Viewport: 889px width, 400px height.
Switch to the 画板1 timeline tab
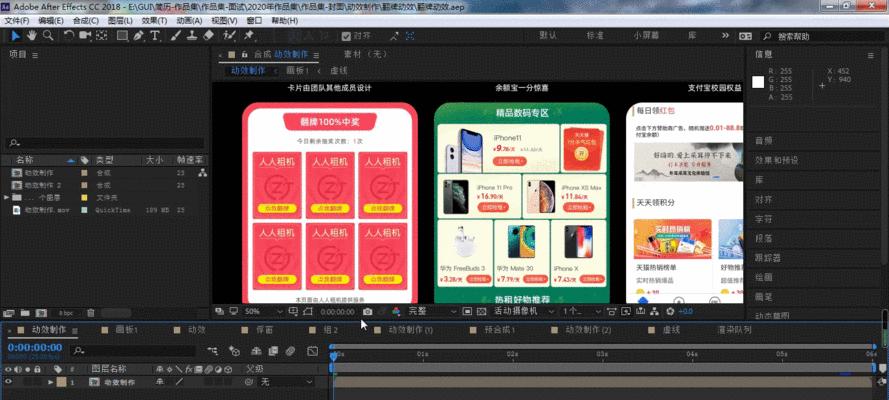tap(127, 329)
